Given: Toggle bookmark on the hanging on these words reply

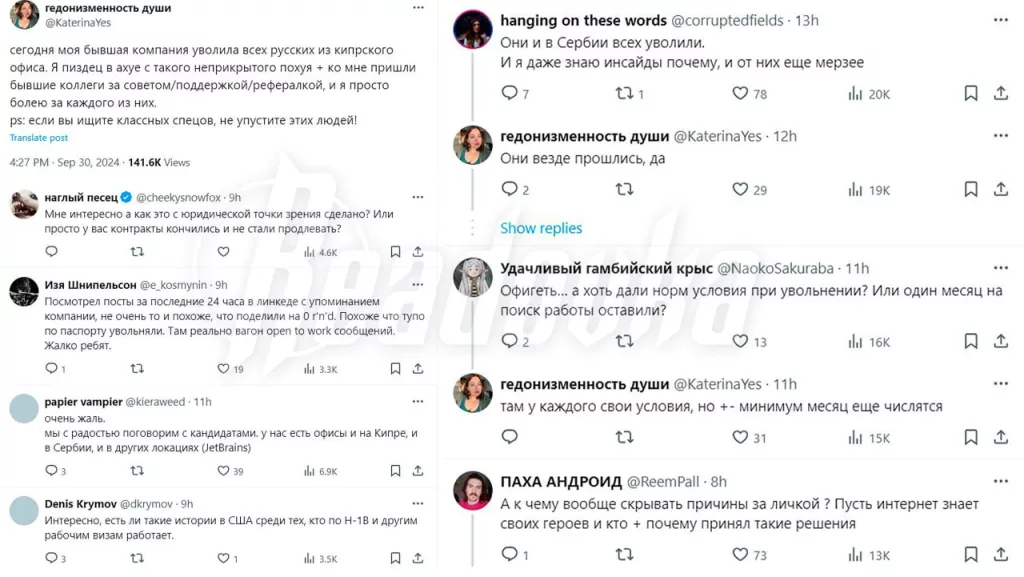Looking at the screenshot, I should 970,94.
